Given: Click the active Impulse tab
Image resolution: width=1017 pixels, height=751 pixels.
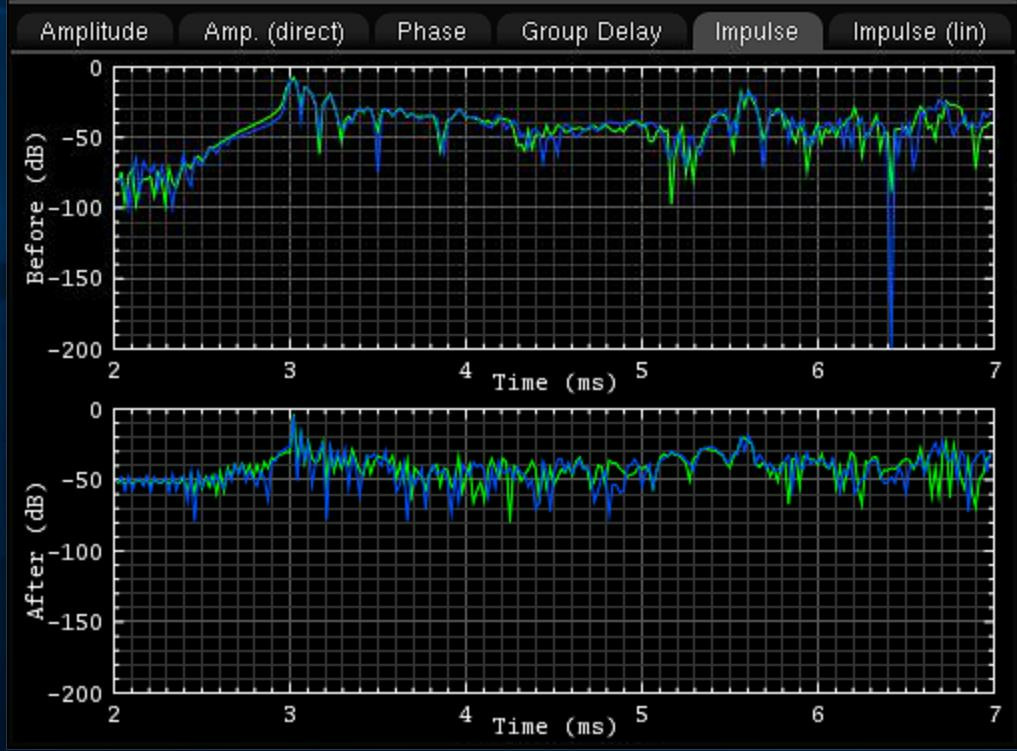Looking at the screenshot, I should 756,32.
